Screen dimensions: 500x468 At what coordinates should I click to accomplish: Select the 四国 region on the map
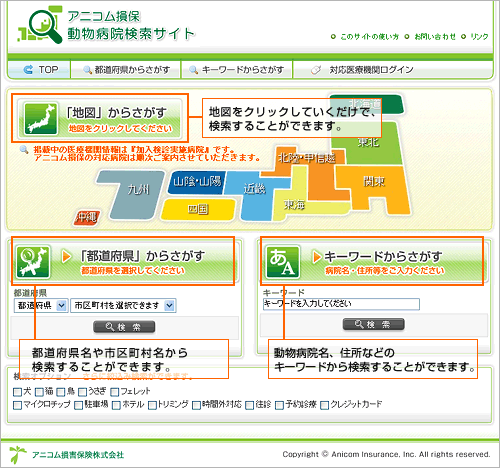click(198, 209)
